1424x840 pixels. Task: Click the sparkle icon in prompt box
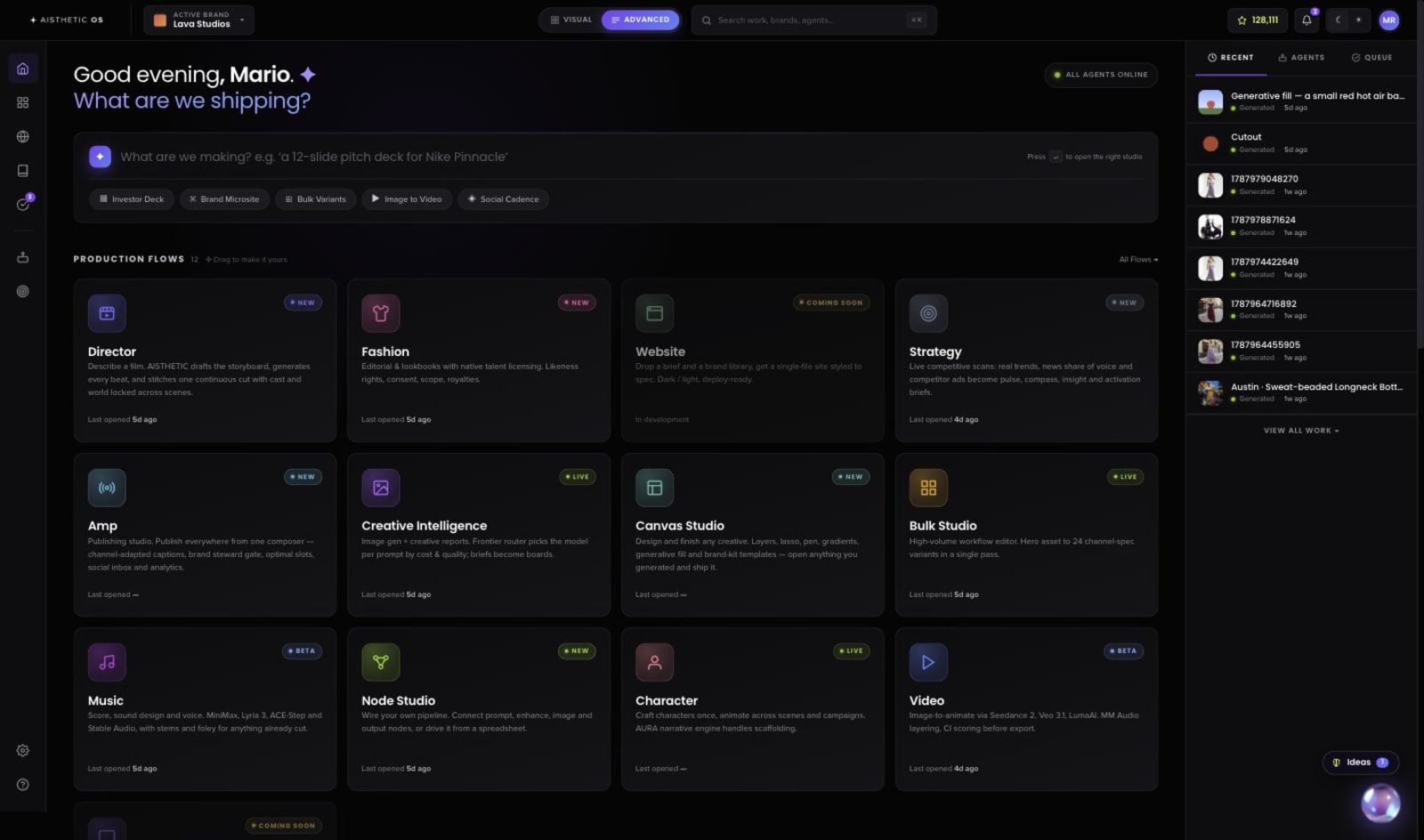point(100,157)
